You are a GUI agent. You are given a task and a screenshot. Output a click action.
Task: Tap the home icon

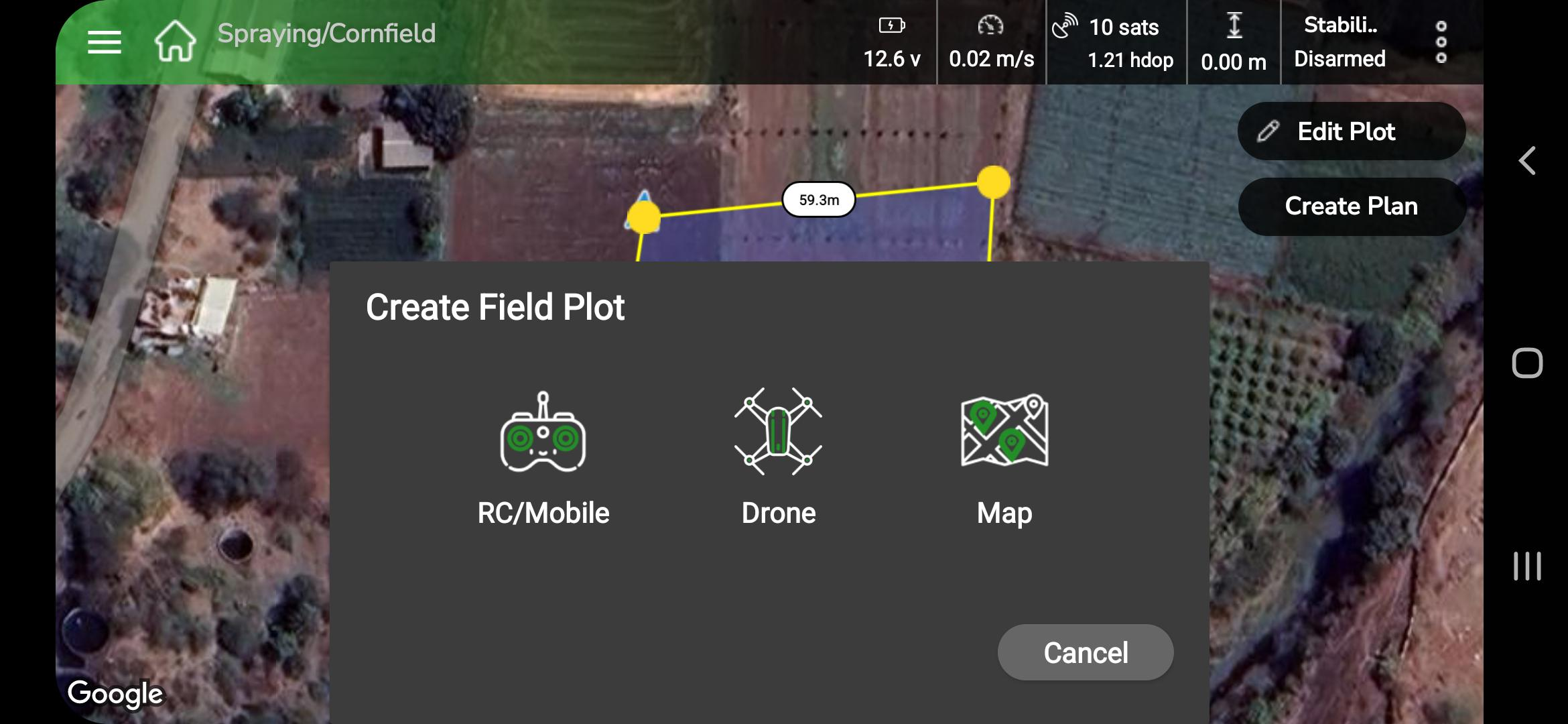175,41
